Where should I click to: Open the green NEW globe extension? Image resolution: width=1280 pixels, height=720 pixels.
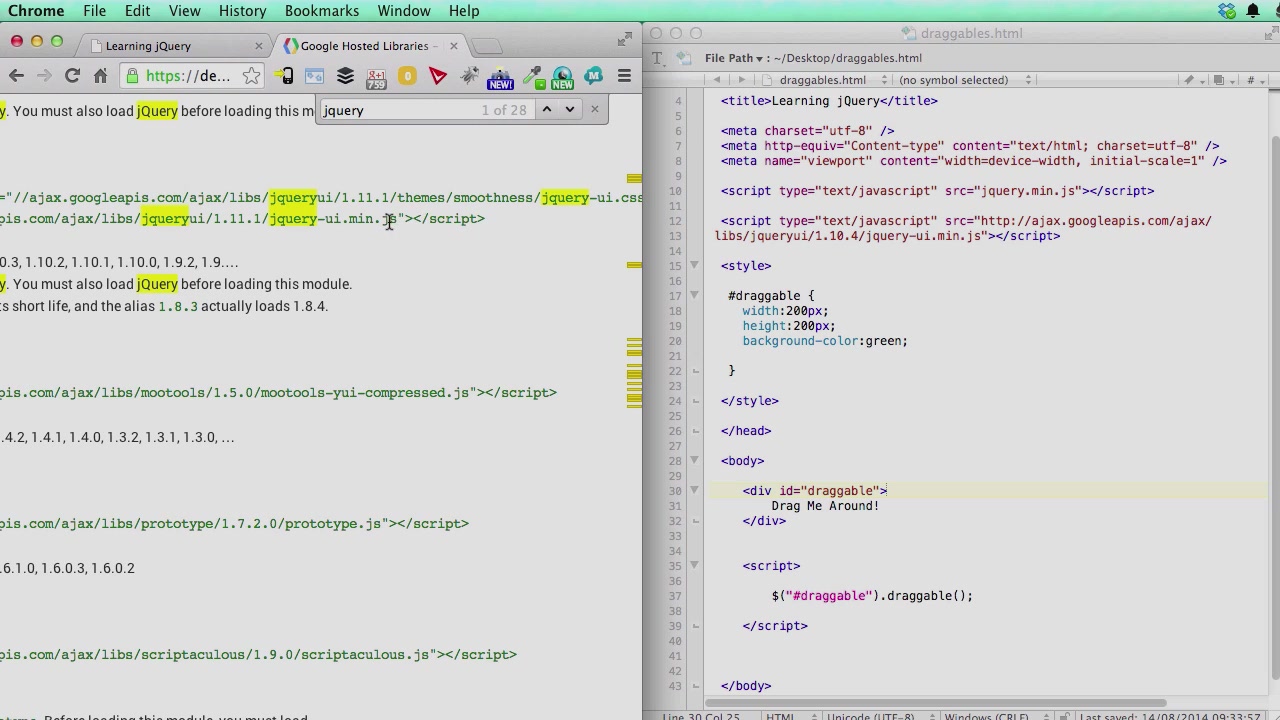(562, 77)
